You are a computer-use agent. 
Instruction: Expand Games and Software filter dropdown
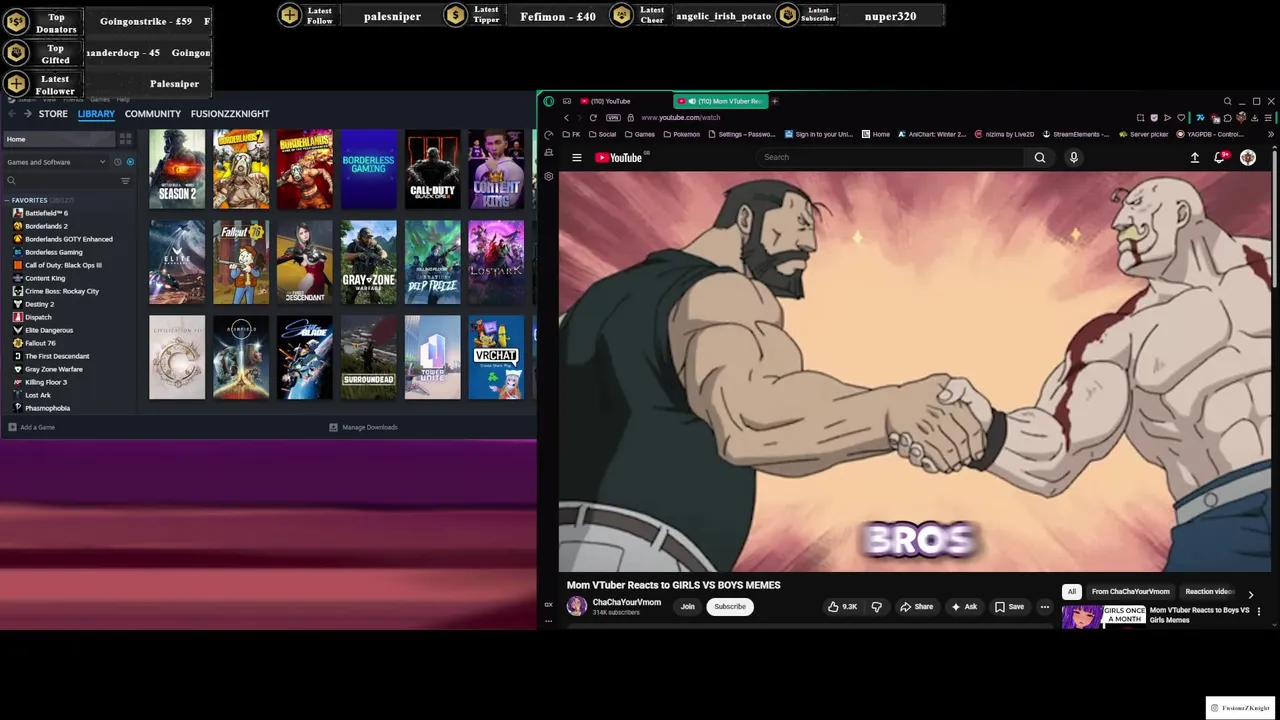tap(56, 162)
